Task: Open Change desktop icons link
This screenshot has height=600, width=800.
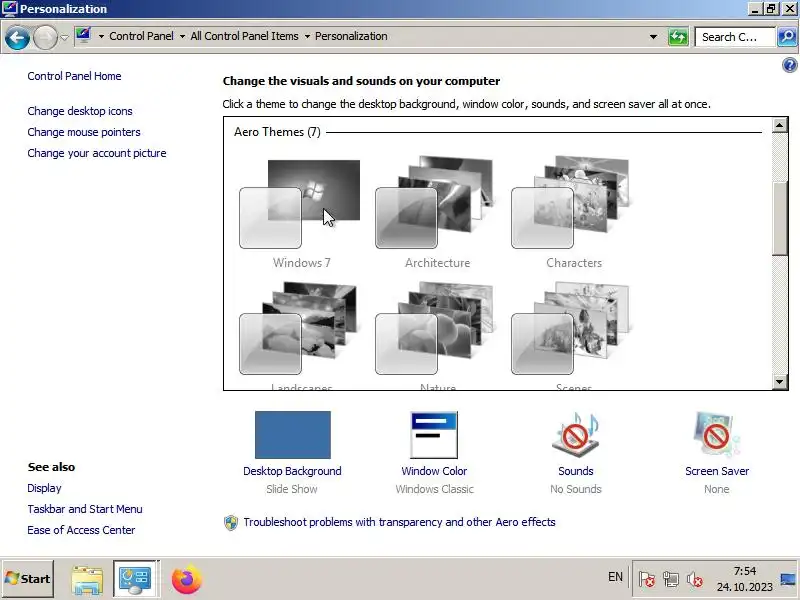Action: click(80, 111)
